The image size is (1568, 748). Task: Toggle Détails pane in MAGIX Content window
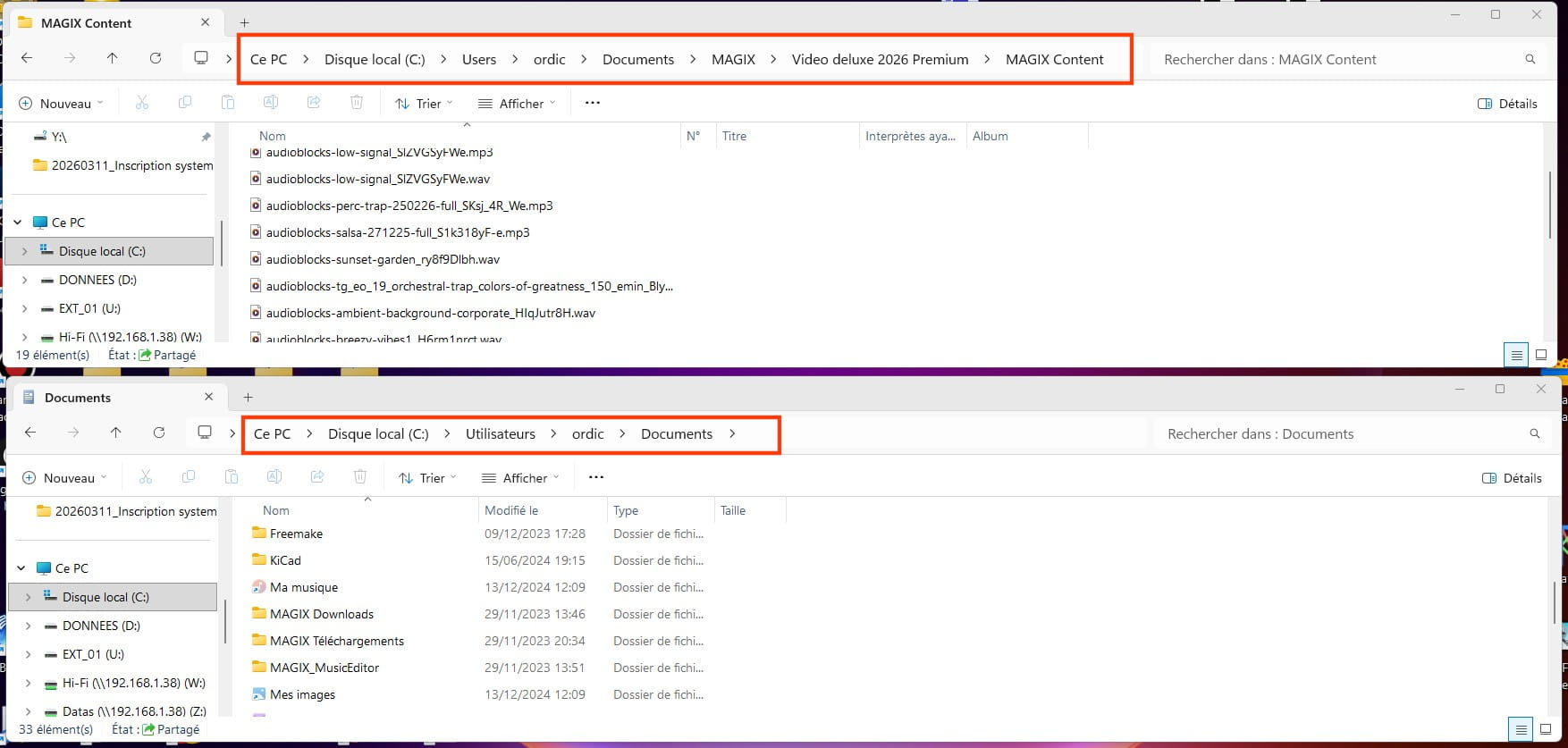[1507, 104]
